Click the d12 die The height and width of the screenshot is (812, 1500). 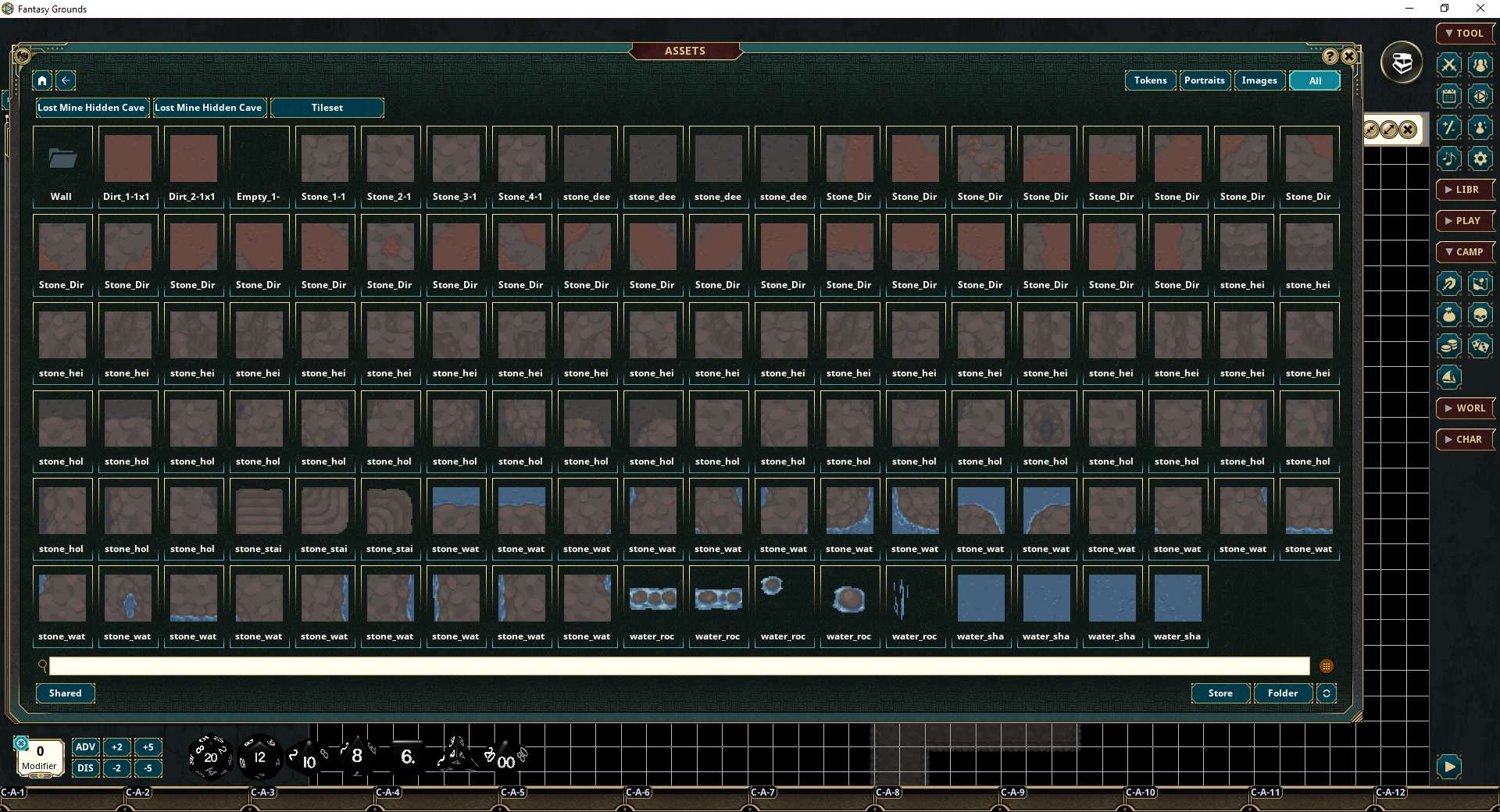pos(259,757)
